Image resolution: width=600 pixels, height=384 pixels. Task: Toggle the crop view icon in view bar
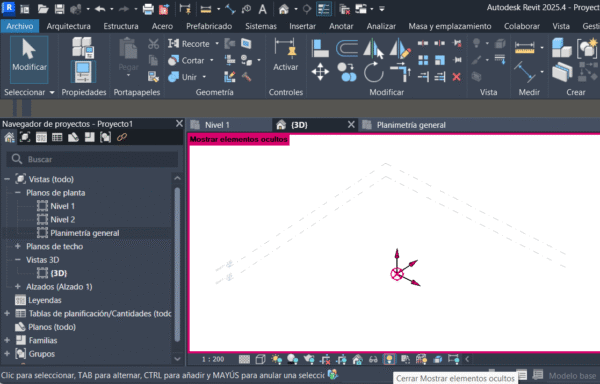(325, 359)
